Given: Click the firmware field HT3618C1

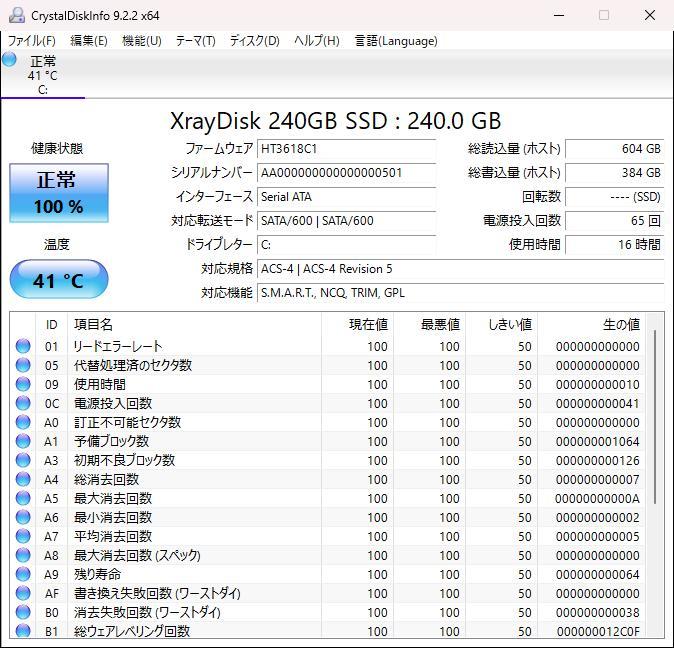Looking at the screenshot, I should (346, 149).
